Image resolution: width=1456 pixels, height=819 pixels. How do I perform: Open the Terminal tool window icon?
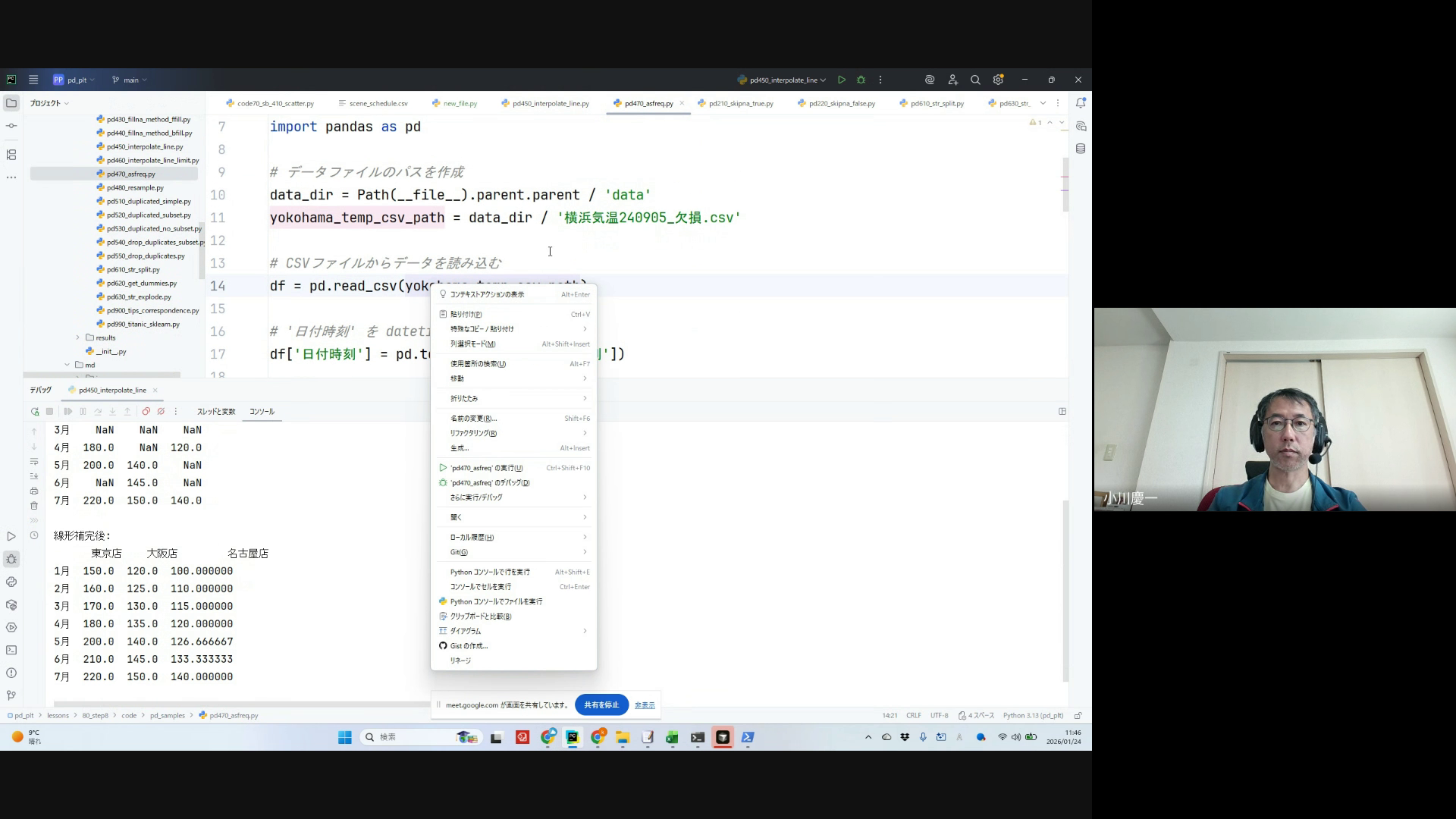tap(11, 650)
